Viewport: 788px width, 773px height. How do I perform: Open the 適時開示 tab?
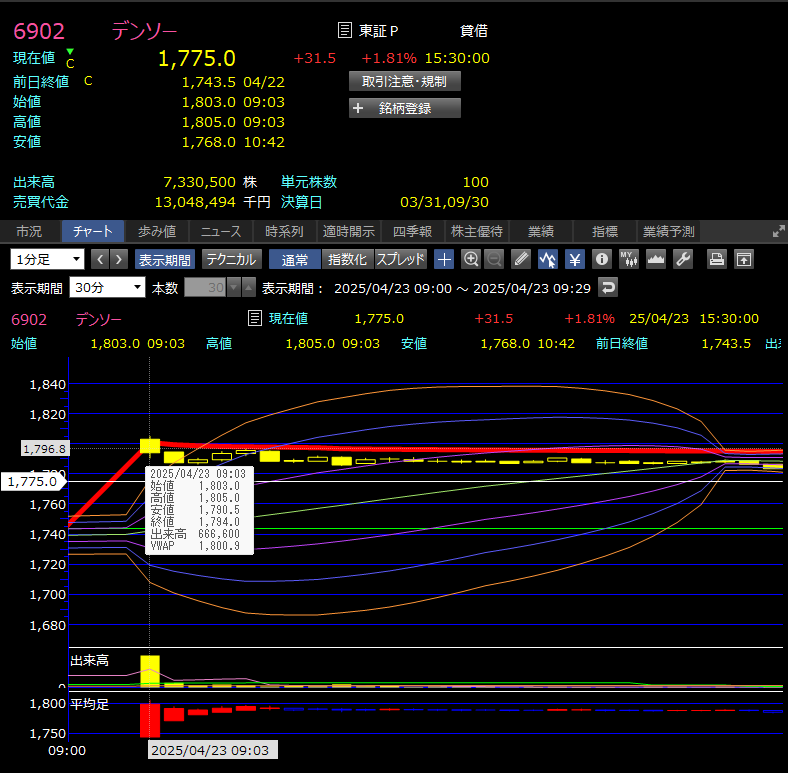click(x=349, y=232)
